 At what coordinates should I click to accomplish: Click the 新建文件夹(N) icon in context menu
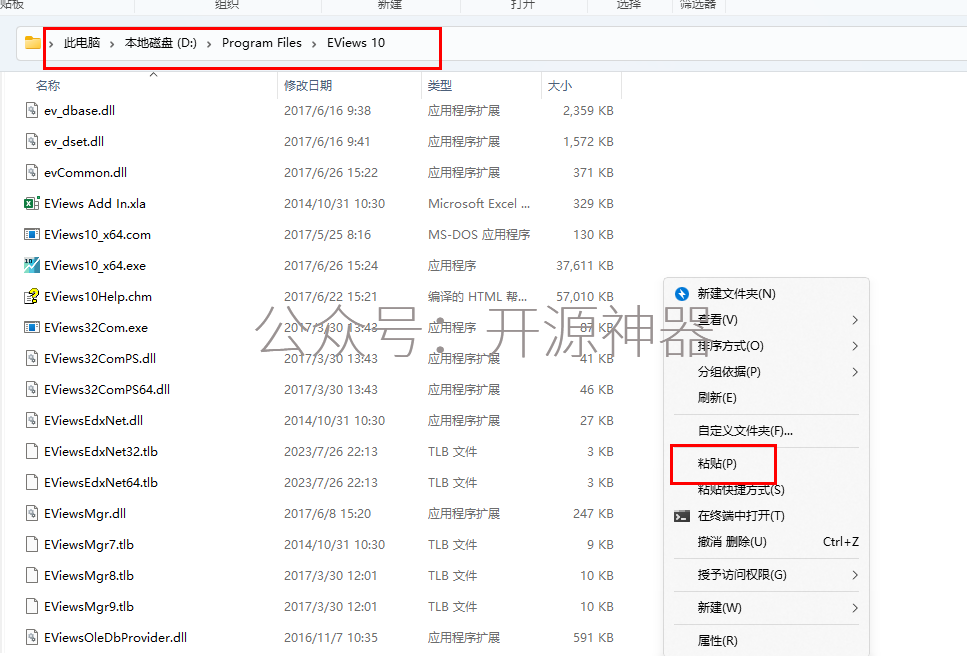[x=681, y=293]
